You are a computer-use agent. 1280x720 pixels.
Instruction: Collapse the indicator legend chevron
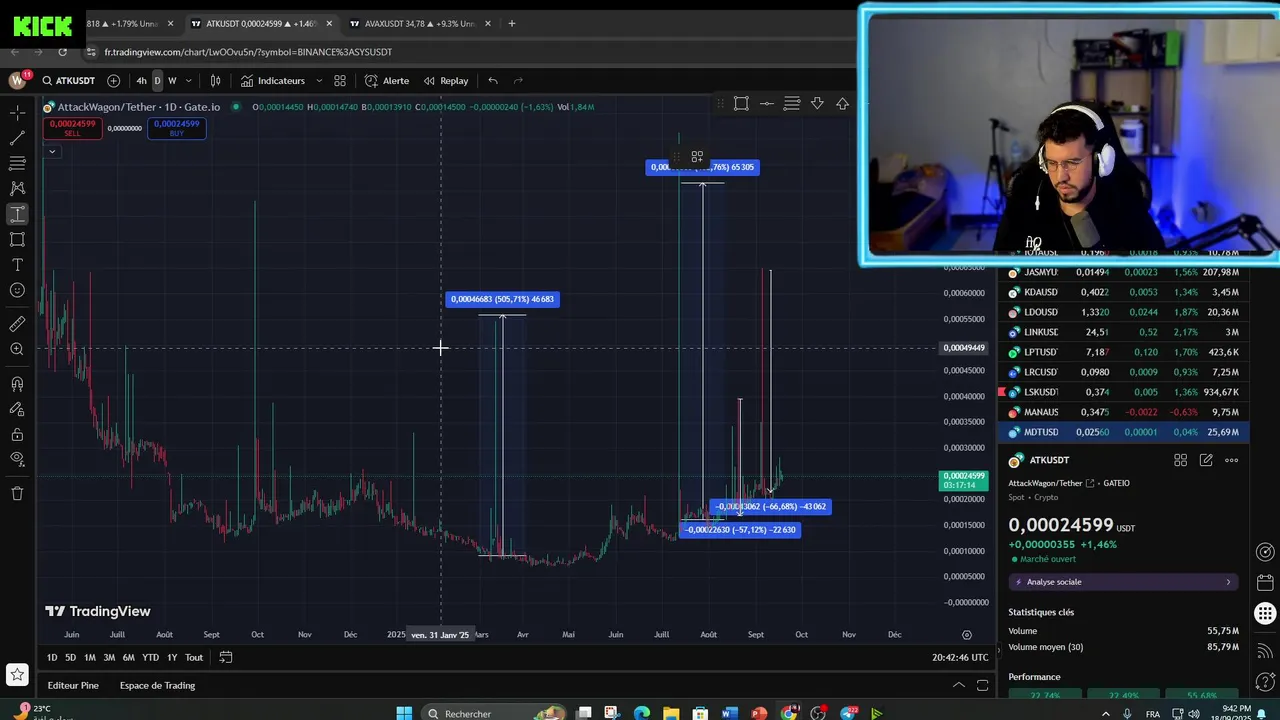click(x=52, y=151)
